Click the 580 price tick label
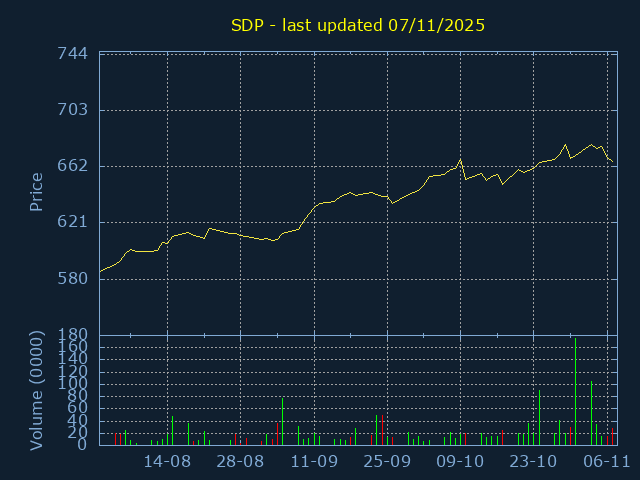 73,278
